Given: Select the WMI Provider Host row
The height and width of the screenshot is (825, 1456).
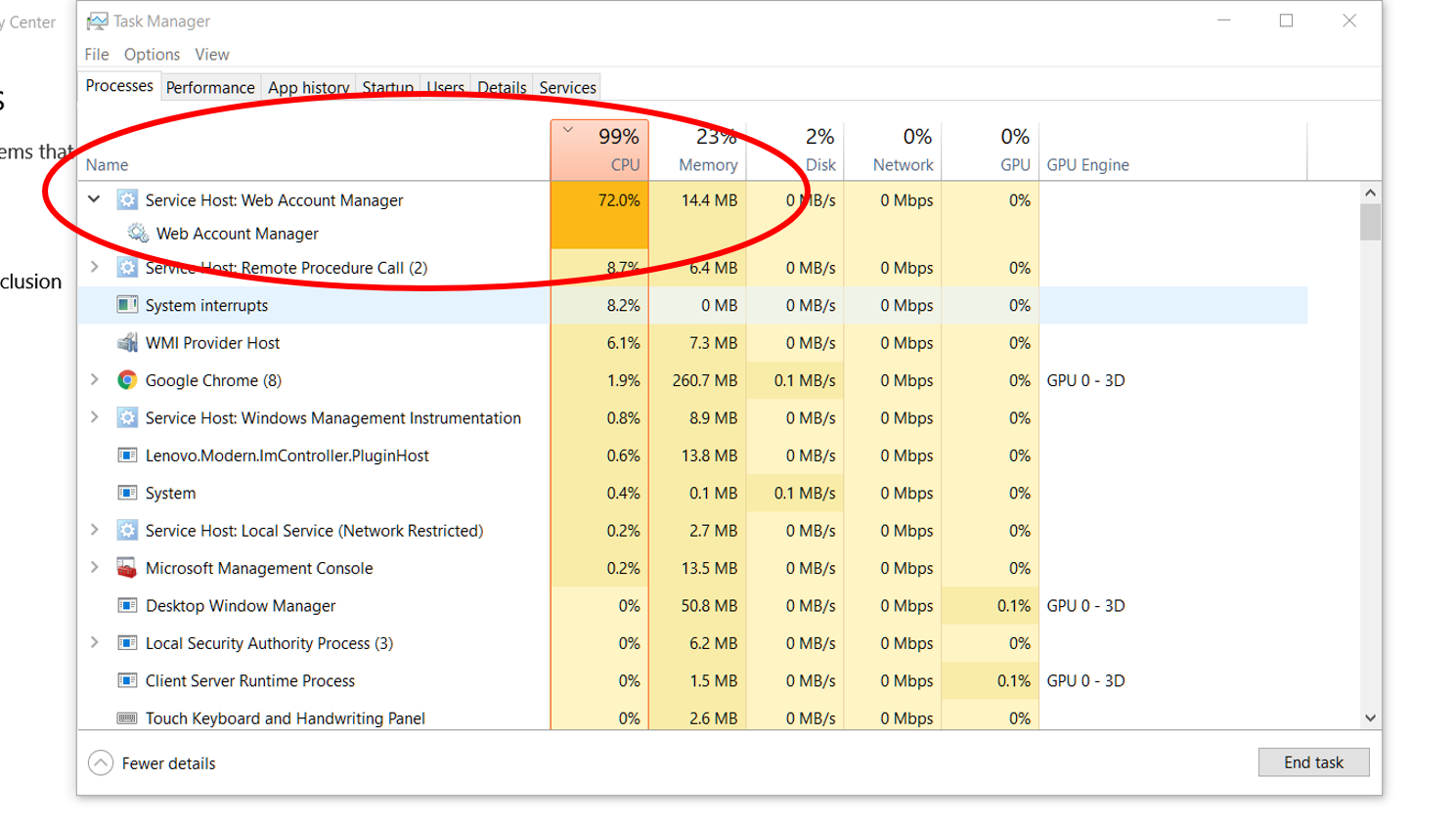Looking at the screenshot, I should click(x=692, y=343).
